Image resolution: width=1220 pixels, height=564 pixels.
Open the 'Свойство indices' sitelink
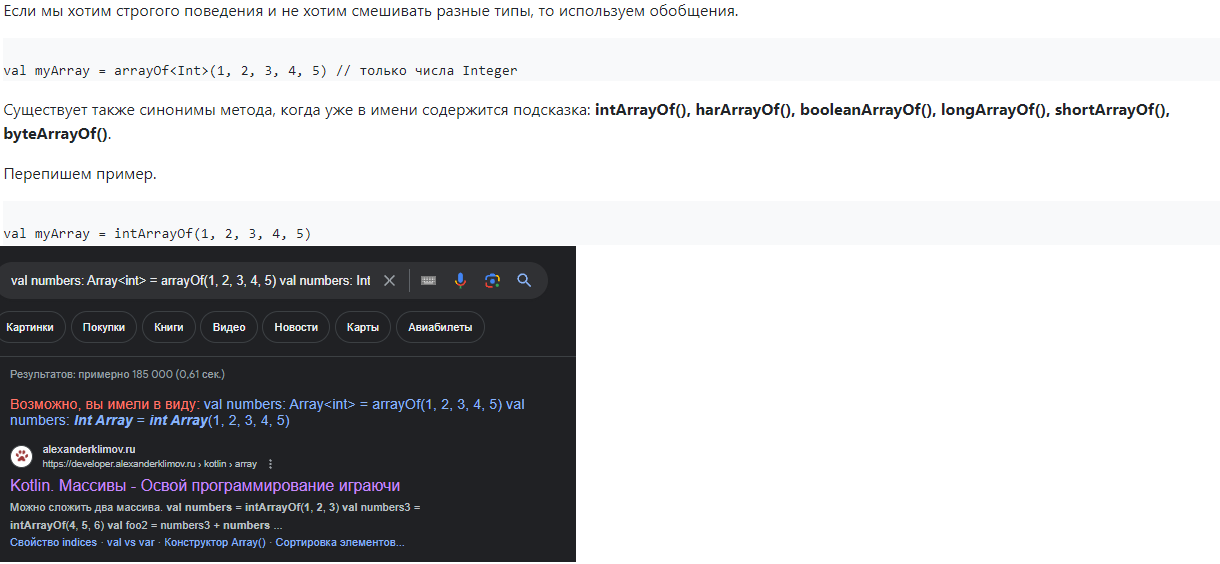[x=53, y=542]
